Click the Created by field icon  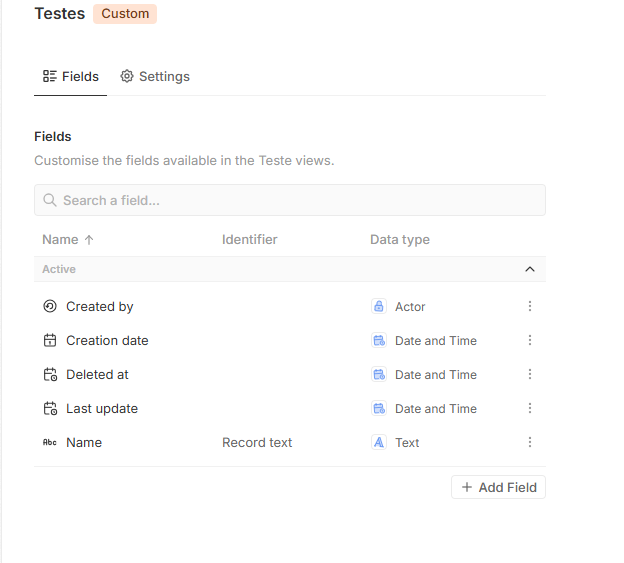click(x=50, y=307)
